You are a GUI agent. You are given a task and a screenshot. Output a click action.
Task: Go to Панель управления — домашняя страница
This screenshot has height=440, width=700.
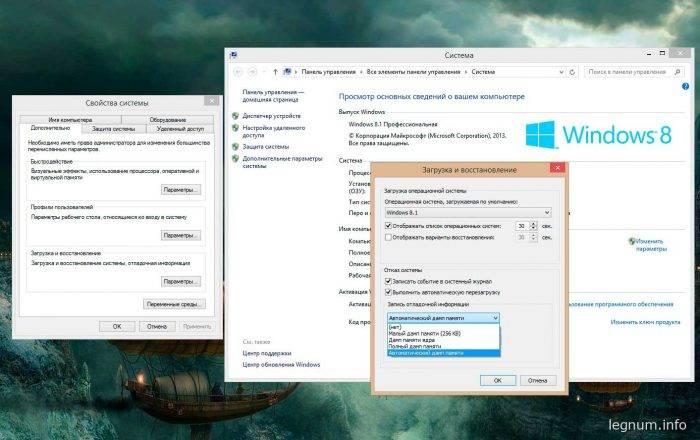273,95
